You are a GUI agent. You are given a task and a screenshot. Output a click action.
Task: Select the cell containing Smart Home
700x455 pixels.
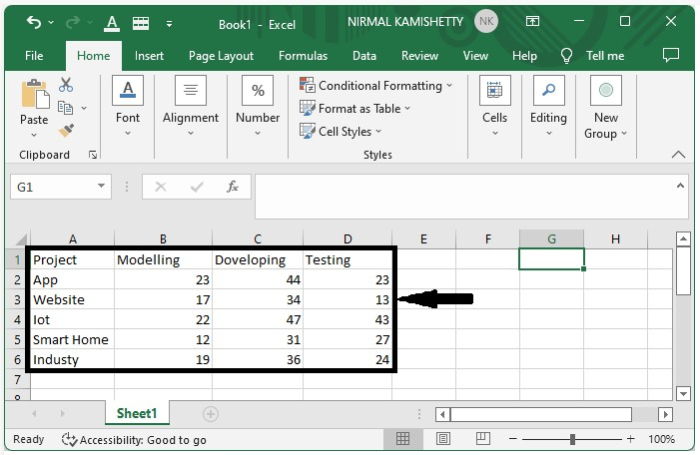pos(72,340)
